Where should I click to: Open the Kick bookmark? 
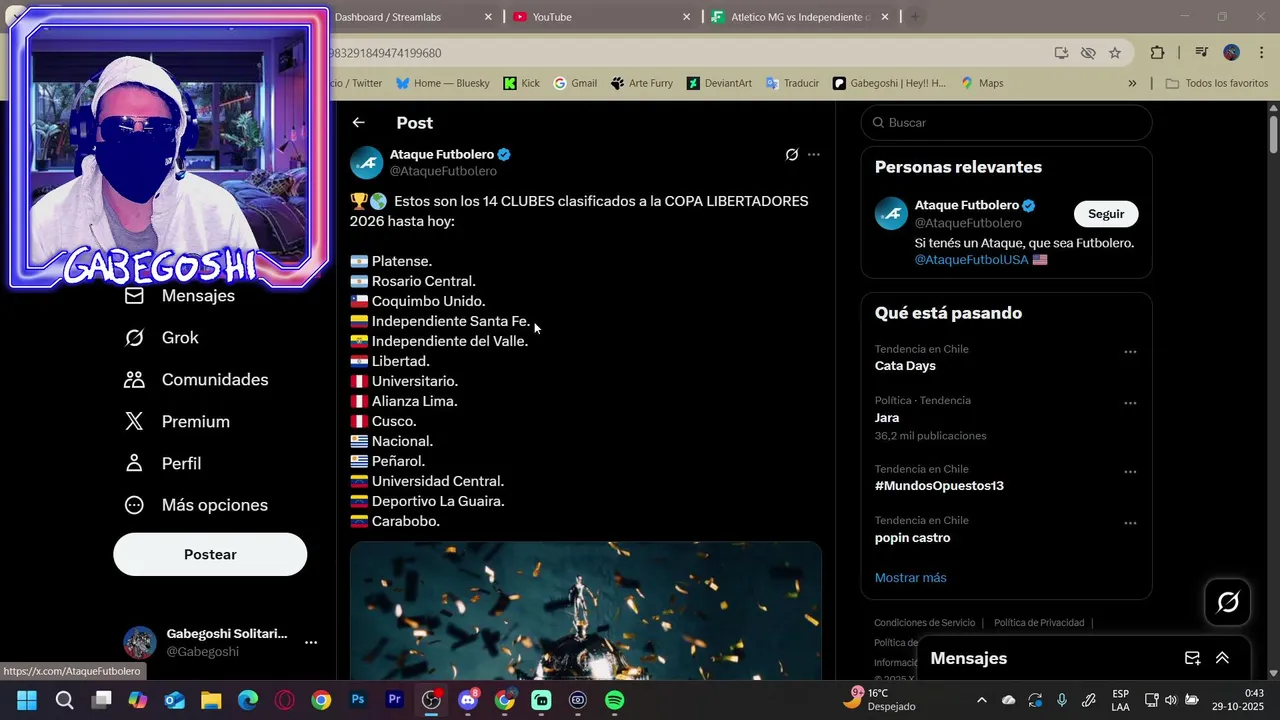(521, 83)
